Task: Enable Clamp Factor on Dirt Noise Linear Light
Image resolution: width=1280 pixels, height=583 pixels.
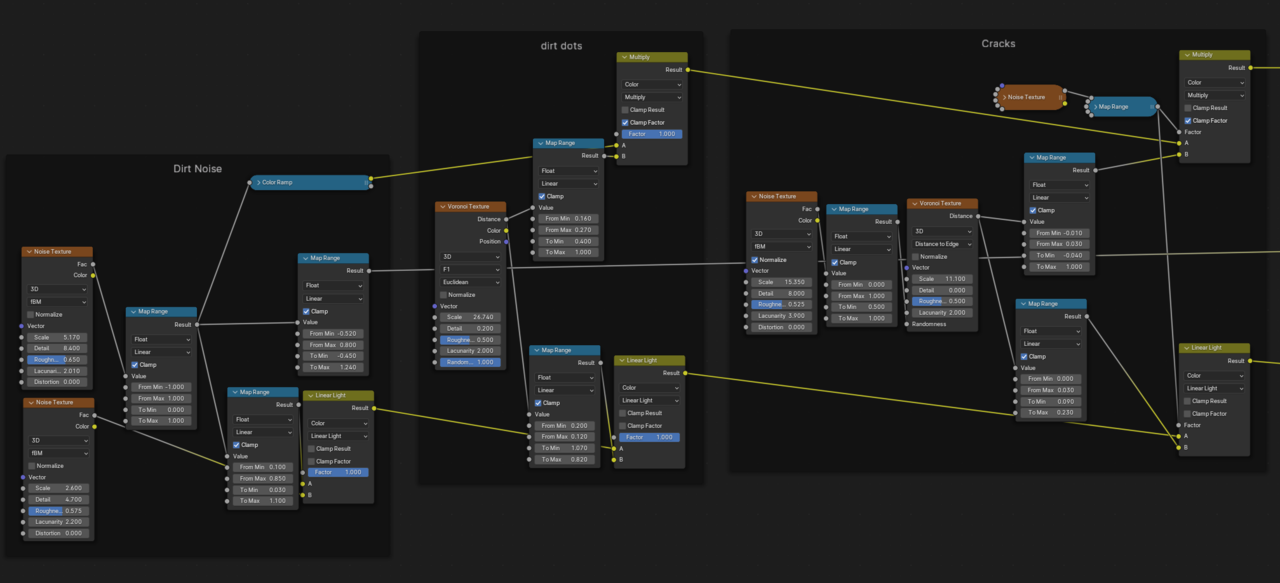Action: tap(311, 461)
